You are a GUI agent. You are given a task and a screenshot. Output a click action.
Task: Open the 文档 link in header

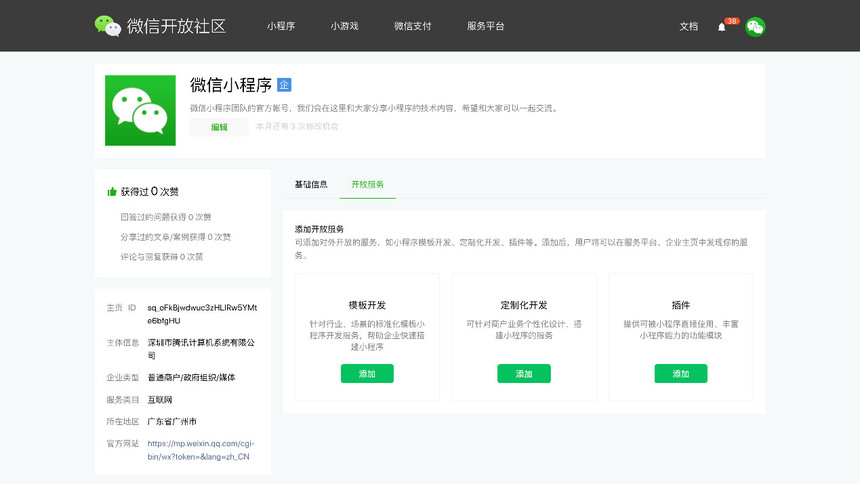689,26
